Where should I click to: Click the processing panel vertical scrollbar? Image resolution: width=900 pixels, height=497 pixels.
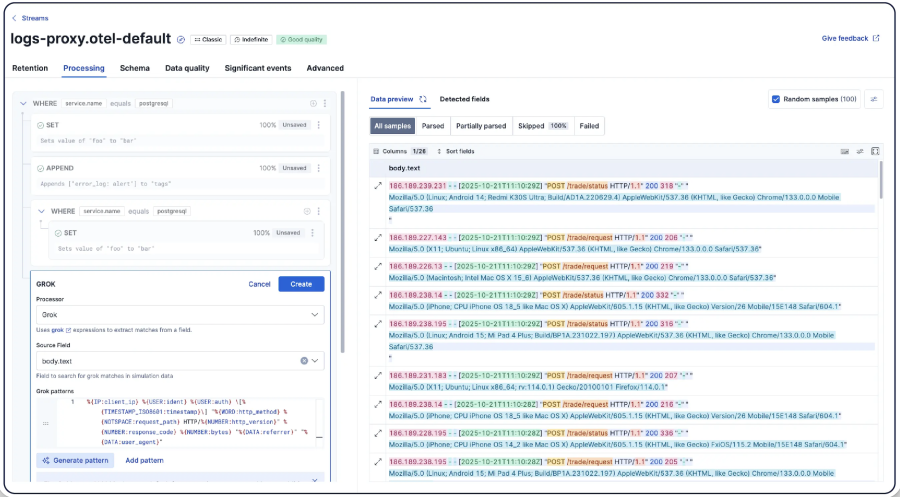(x=343, y=221)
